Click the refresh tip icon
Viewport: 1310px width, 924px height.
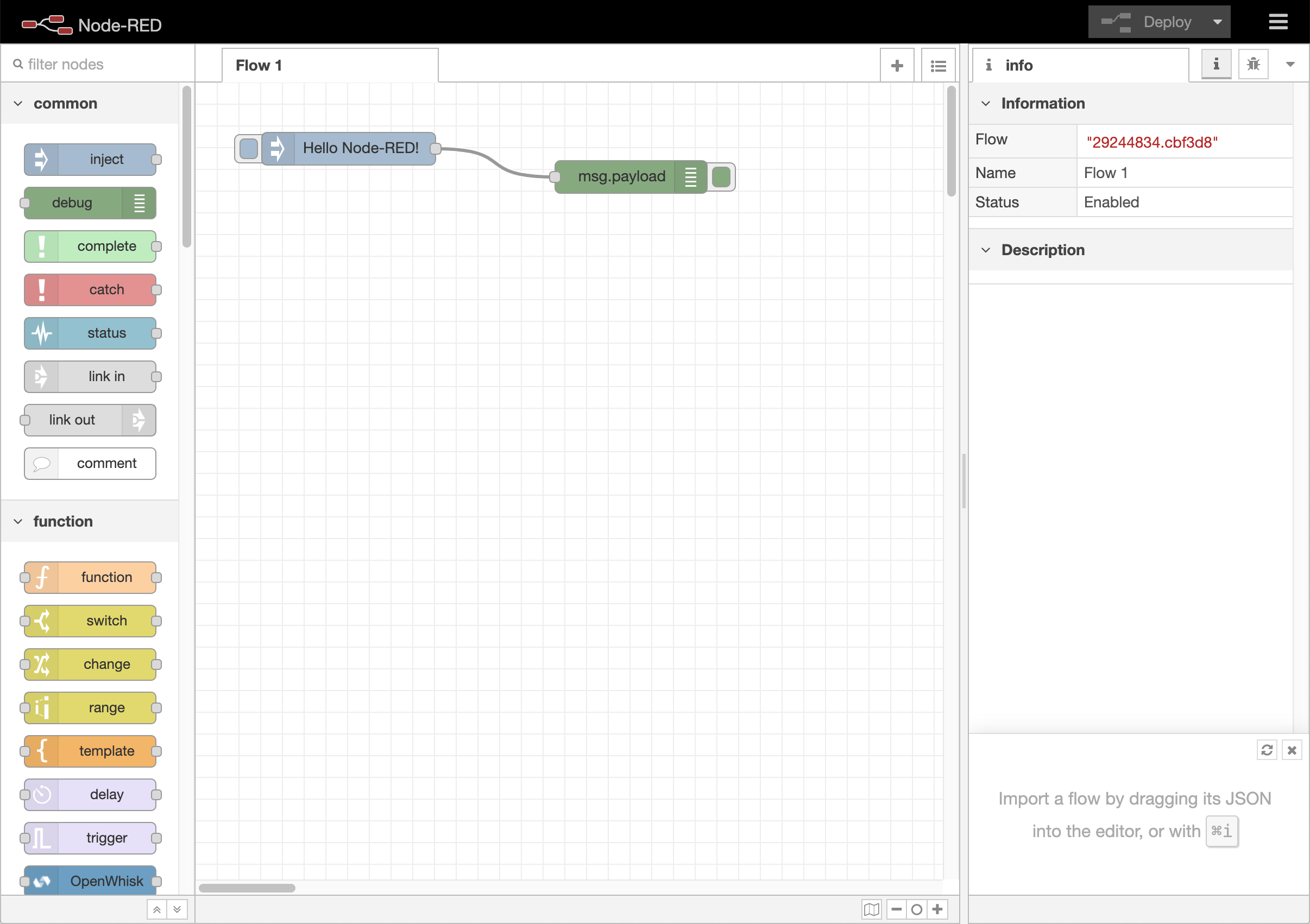pyautogui.click(x=1267, y=750)
